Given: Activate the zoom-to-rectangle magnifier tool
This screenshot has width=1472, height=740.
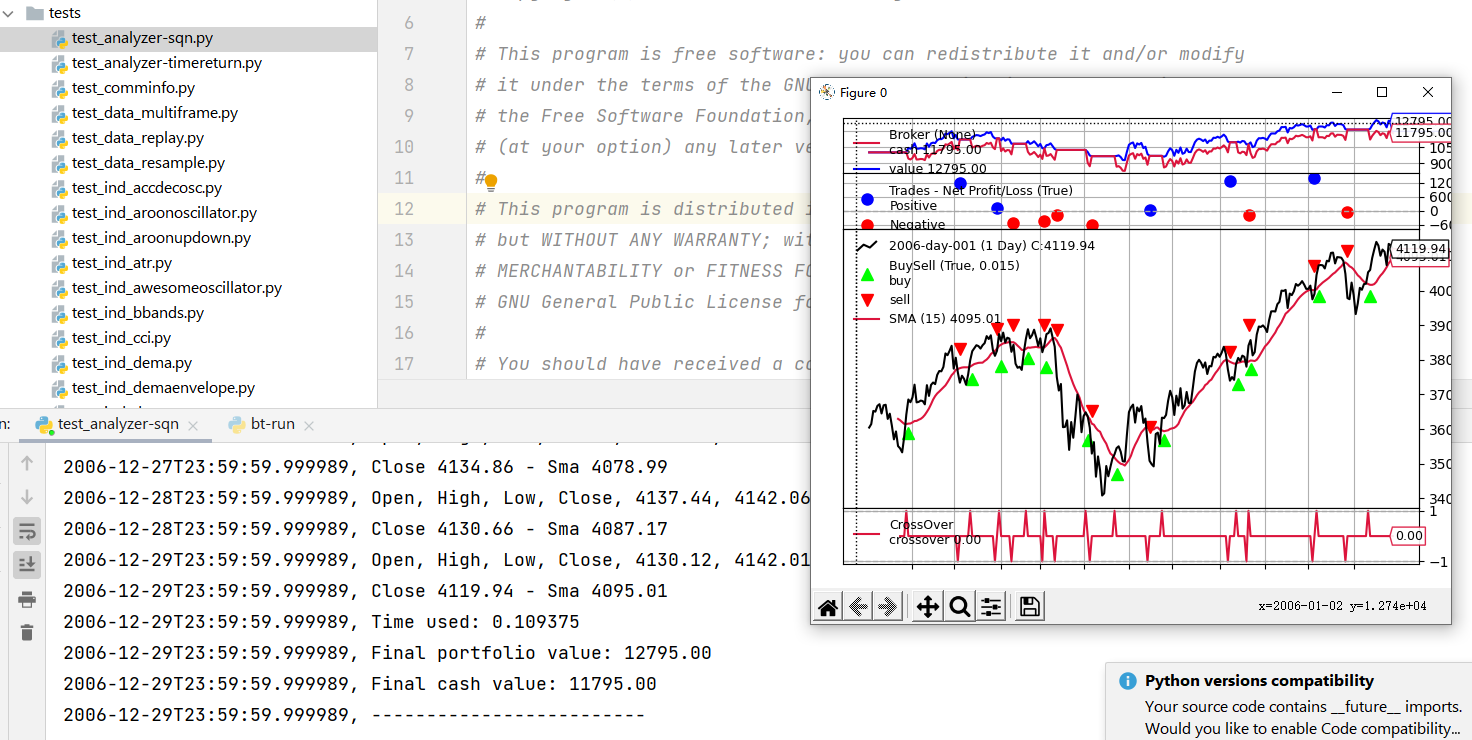Looking at the screenshot, I should pos(960,607).
